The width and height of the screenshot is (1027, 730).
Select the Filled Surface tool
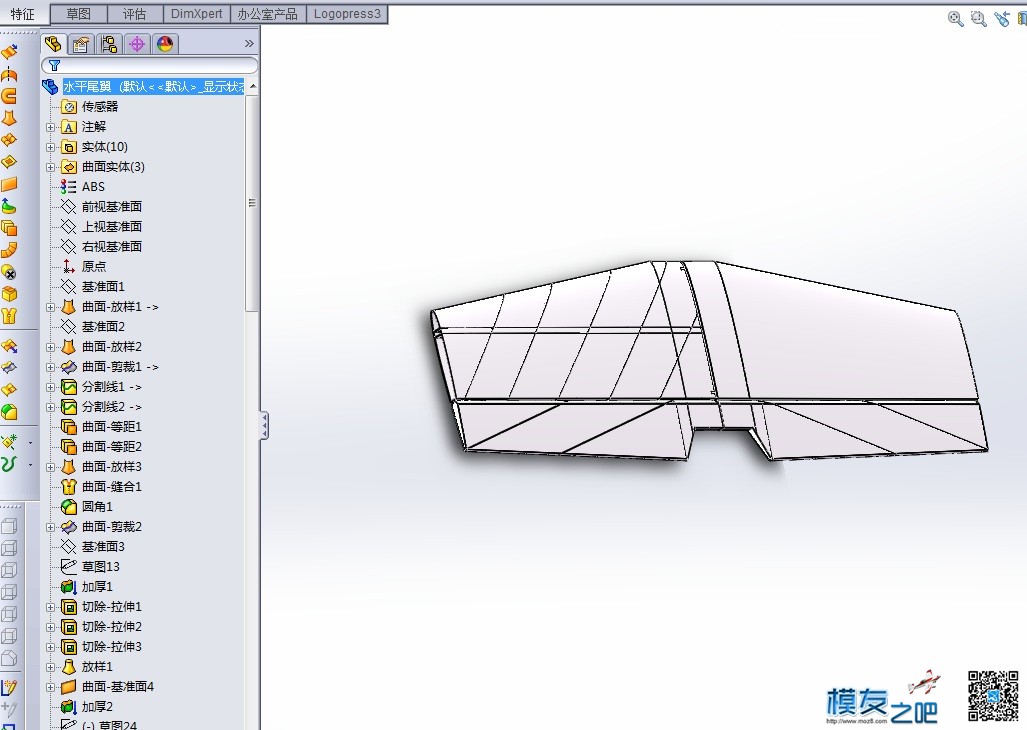coord(9,162)
